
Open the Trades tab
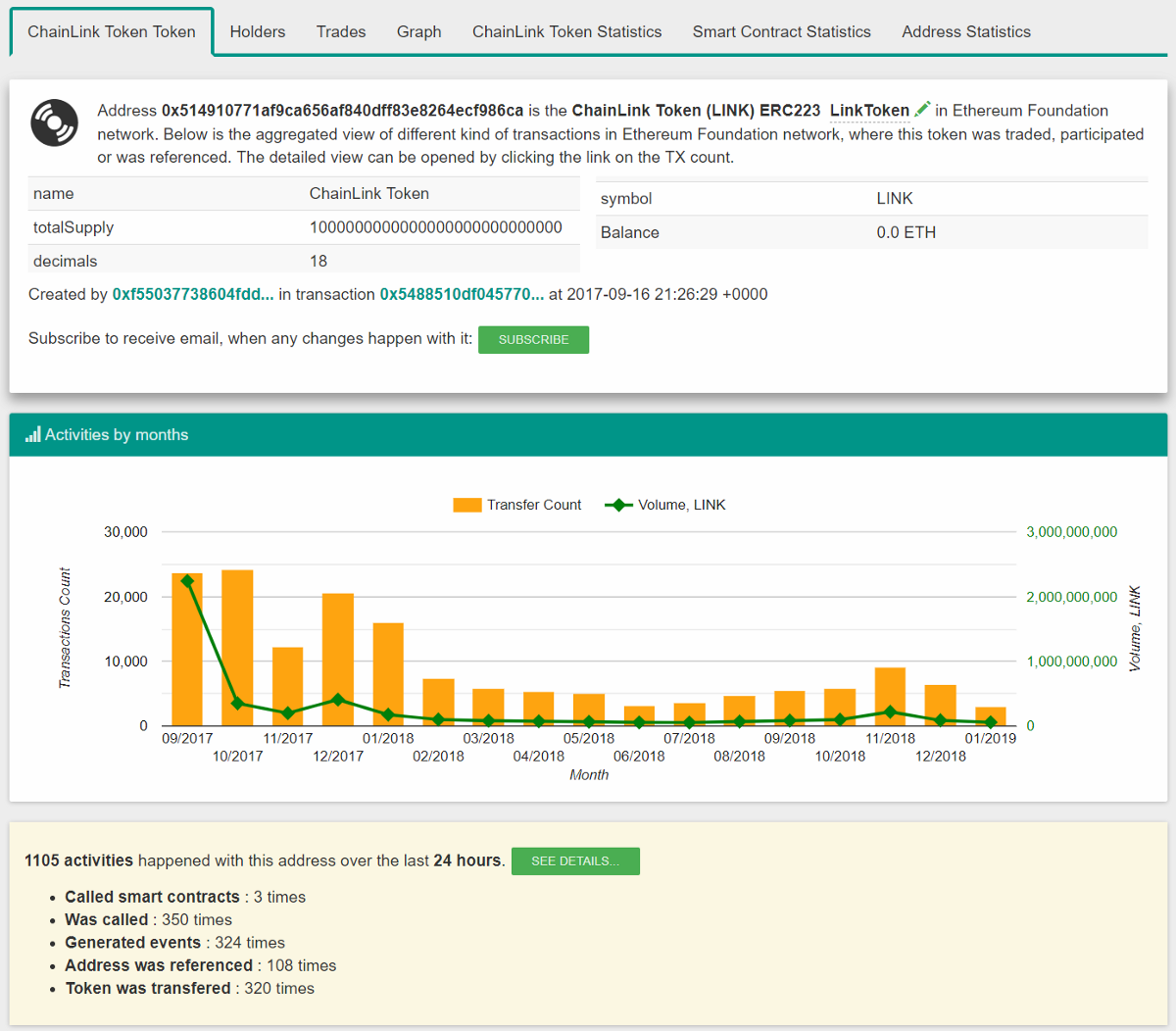341,31
